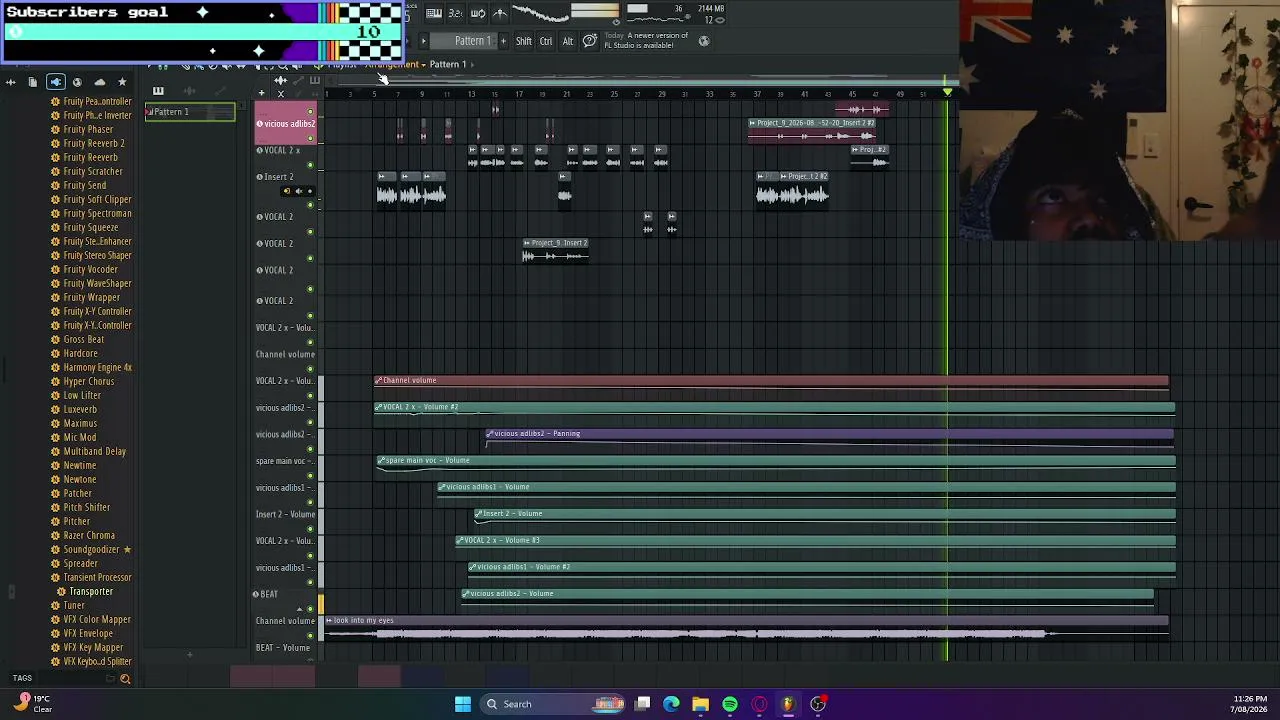1280x720 pixels.
Task: Open the browser's globe online tab
Action: (x=77, y=82)
